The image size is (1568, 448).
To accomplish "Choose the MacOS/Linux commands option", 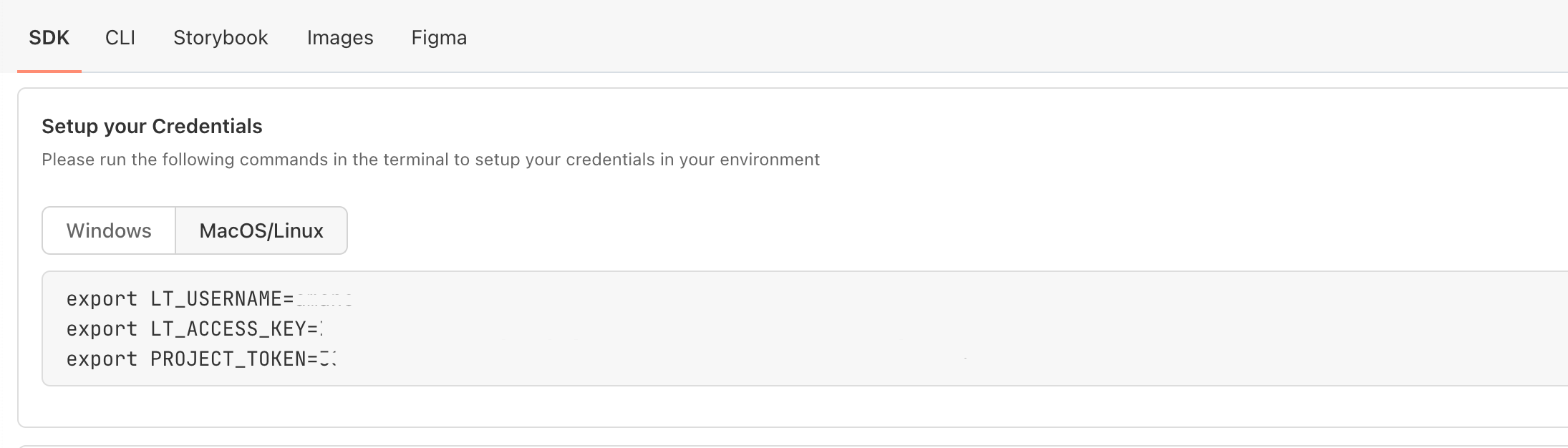I will click(x=261, y=230).
